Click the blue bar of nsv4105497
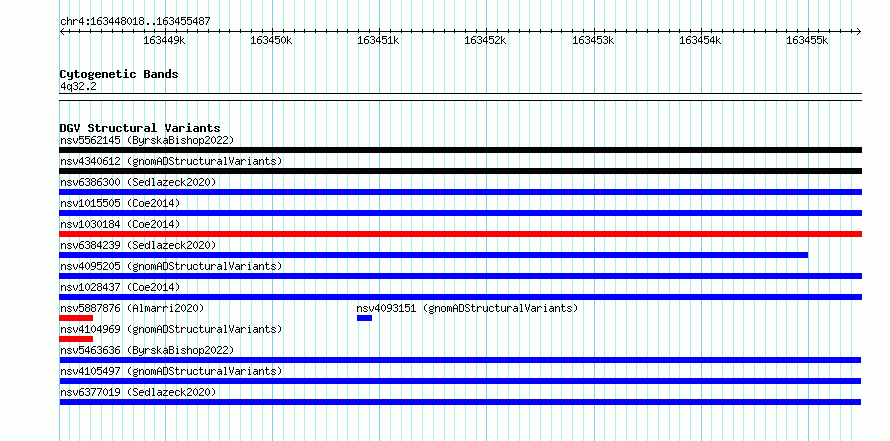 click(460, 381)
